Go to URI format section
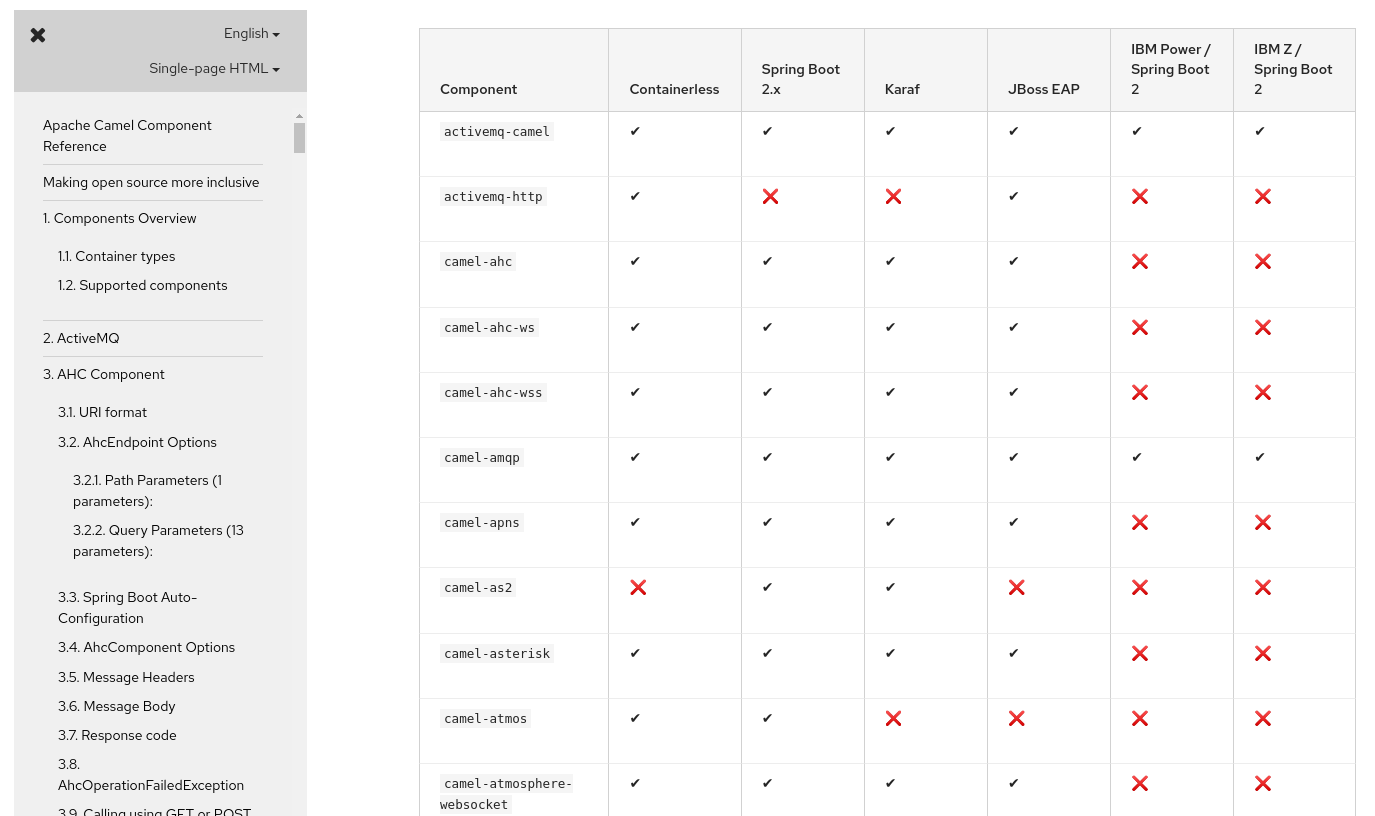Viewport: 1375px width, 816px height. [x=102, y=413]
